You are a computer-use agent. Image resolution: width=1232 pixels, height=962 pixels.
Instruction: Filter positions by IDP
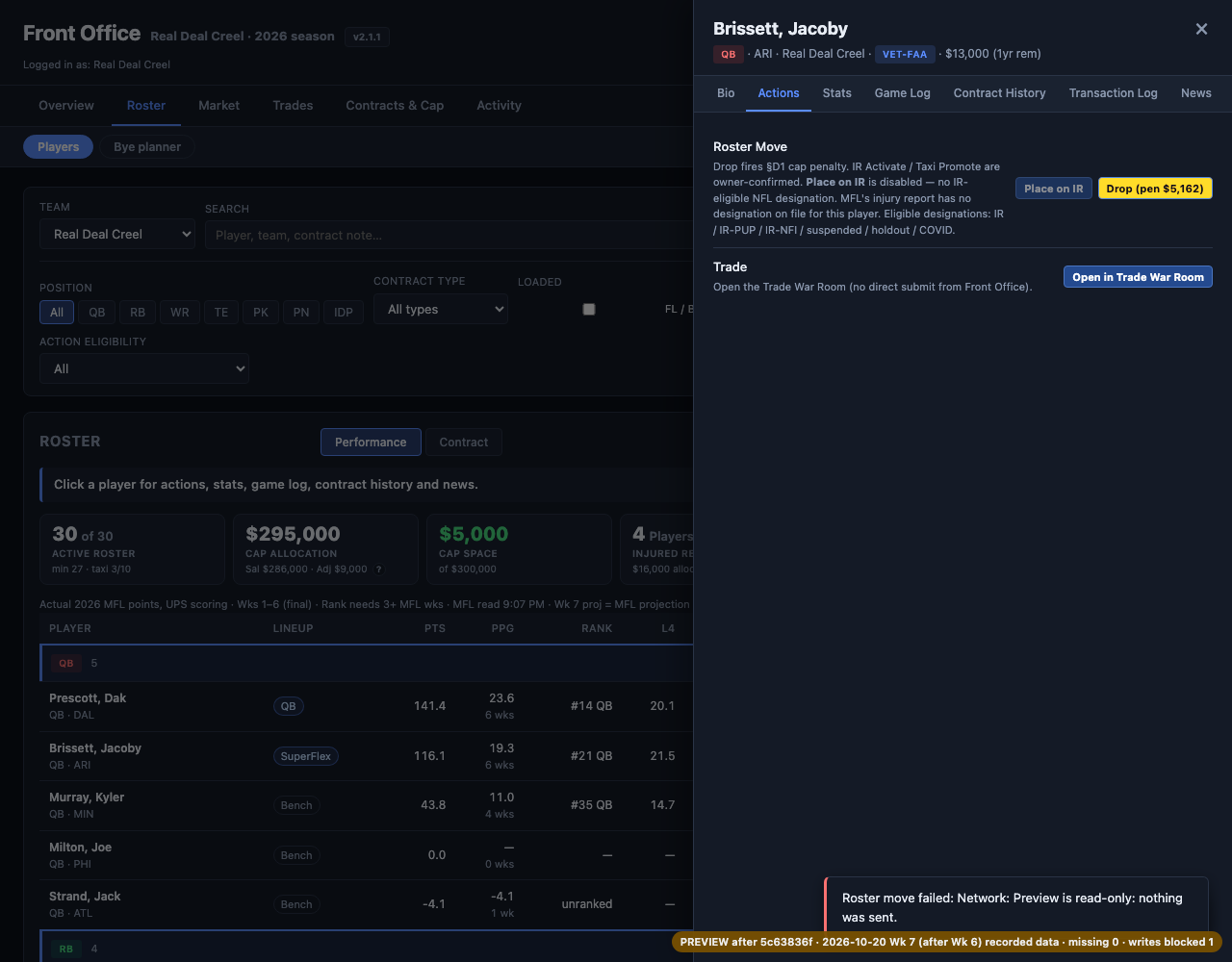pyautogui.click(x=344, y=313)
